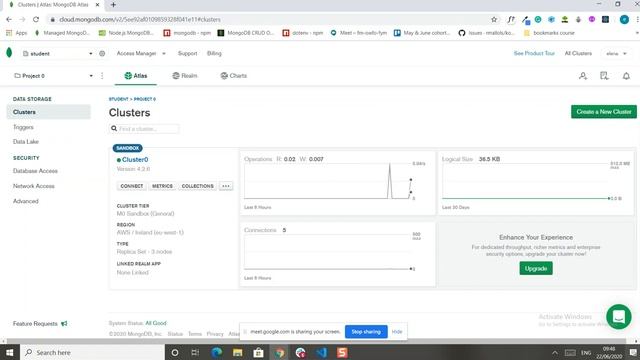The image size is (640, 360).
Task: Switch to the Atlas tab
Action: [x=136, y=76]
